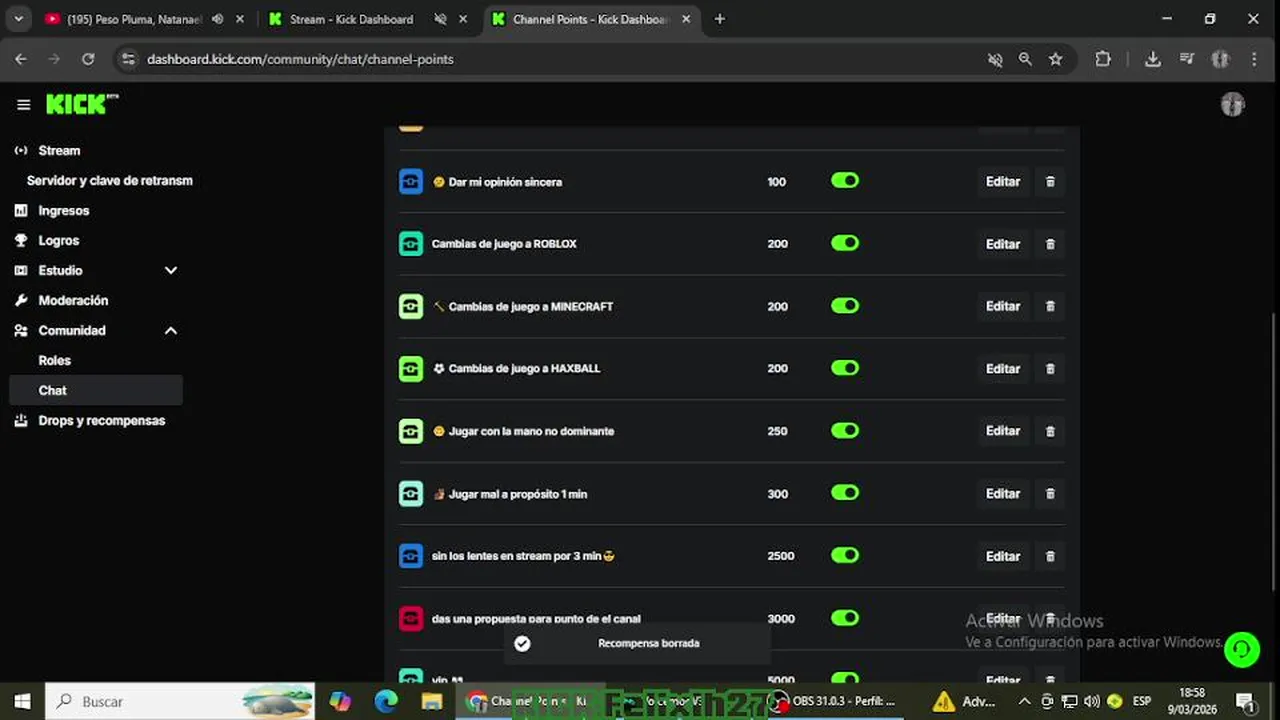This screenshot has width=1280, height=720.
Task: Open the tab search dropdown arrow
Action: (19, 19)
